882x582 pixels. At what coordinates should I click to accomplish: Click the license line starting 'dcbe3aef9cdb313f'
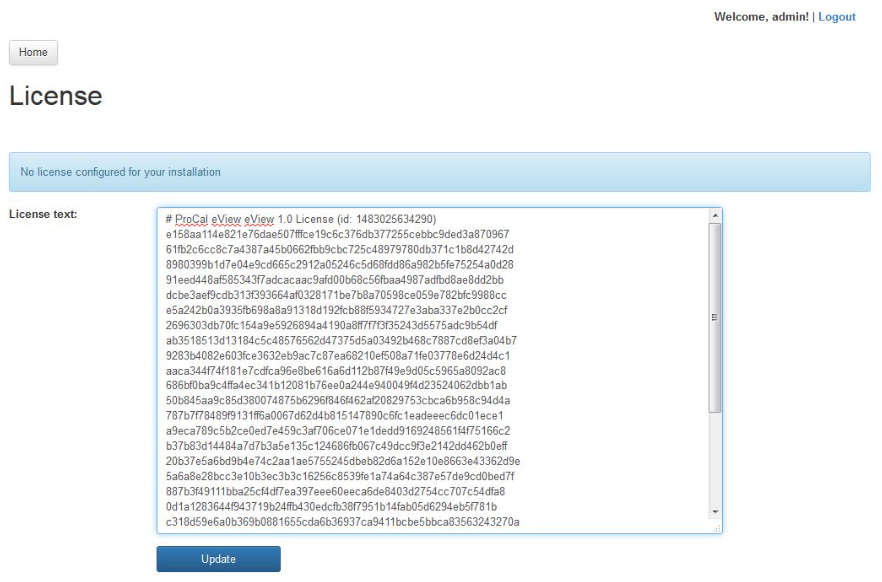[x=336, y=295]
